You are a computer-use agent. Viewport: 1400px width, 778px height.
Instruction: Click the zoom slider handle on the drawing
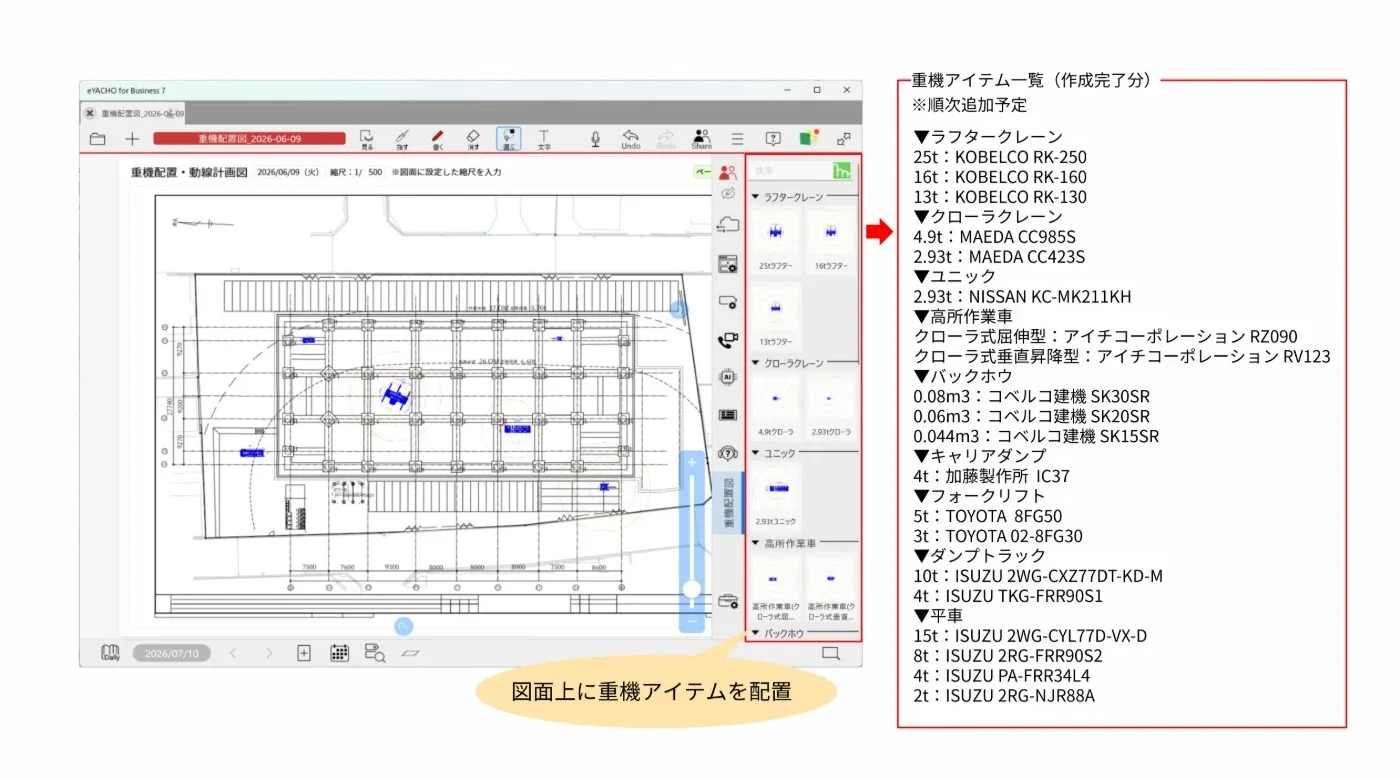pyautogui.click(x=692, y=589)
